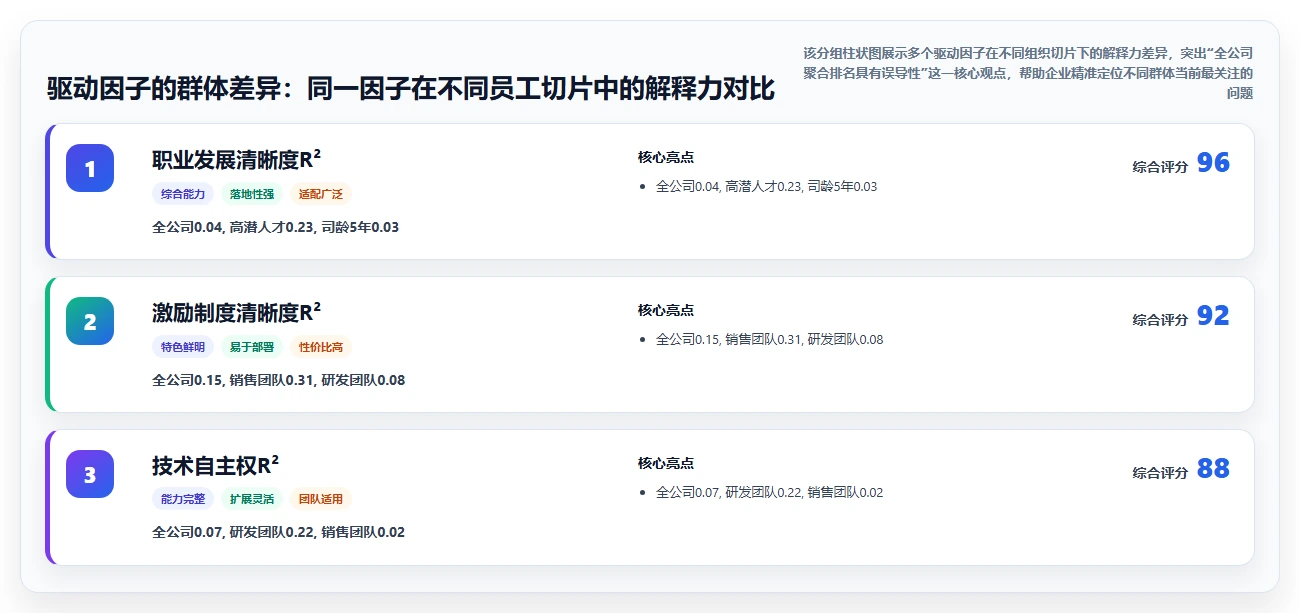Screen dimensions: 1300x613
Task: Click bold summary 全公司0.04, 高潜人才0.23 under card 1 tags
Action: point(275,227)
